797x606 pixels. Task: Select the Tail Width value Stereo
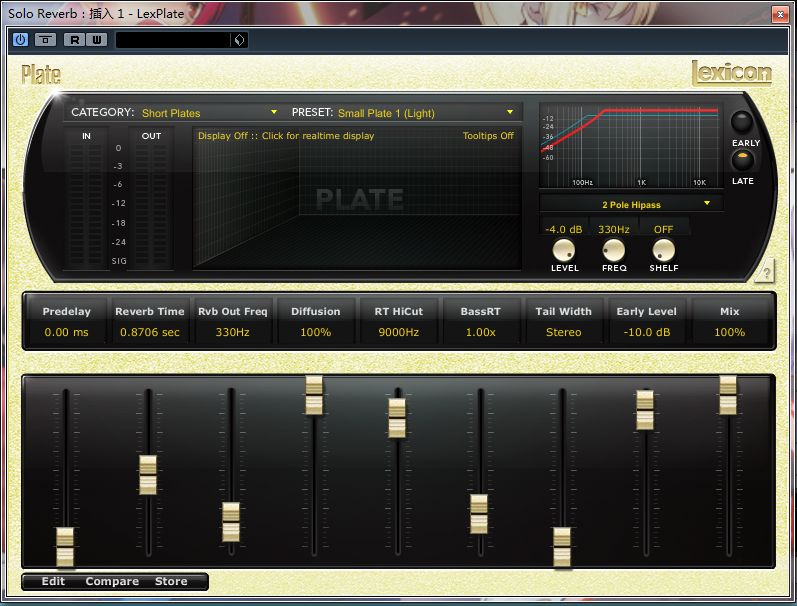(x=563, y=332)
